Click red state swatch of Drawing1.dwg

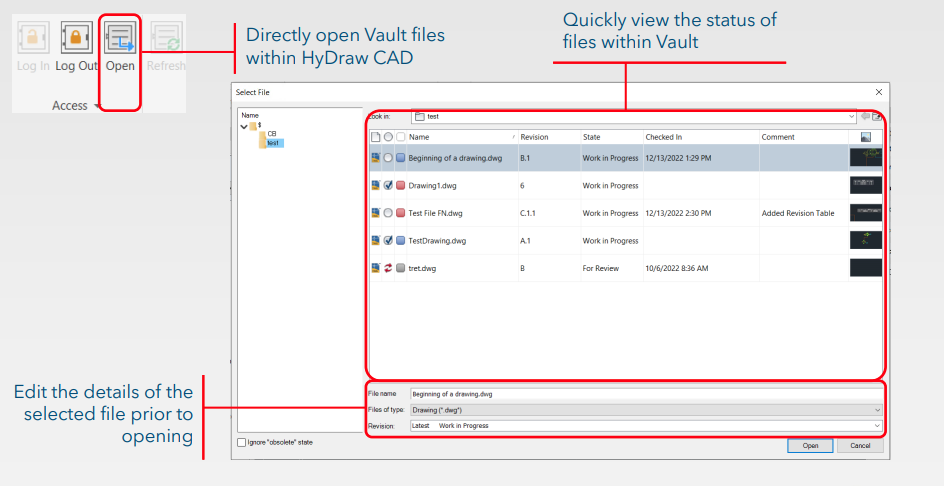click(400, 185)
